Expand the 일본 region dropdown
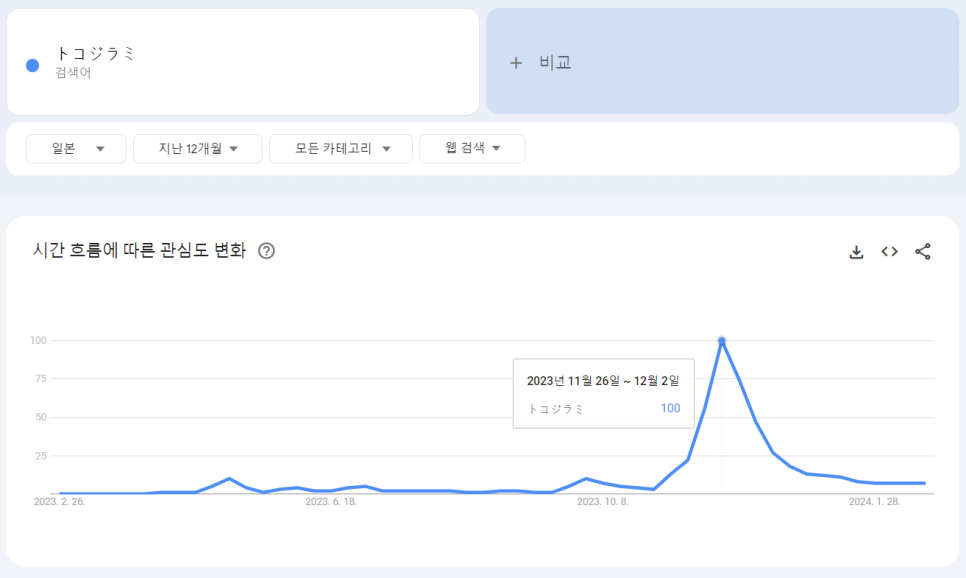 point(77,149)
